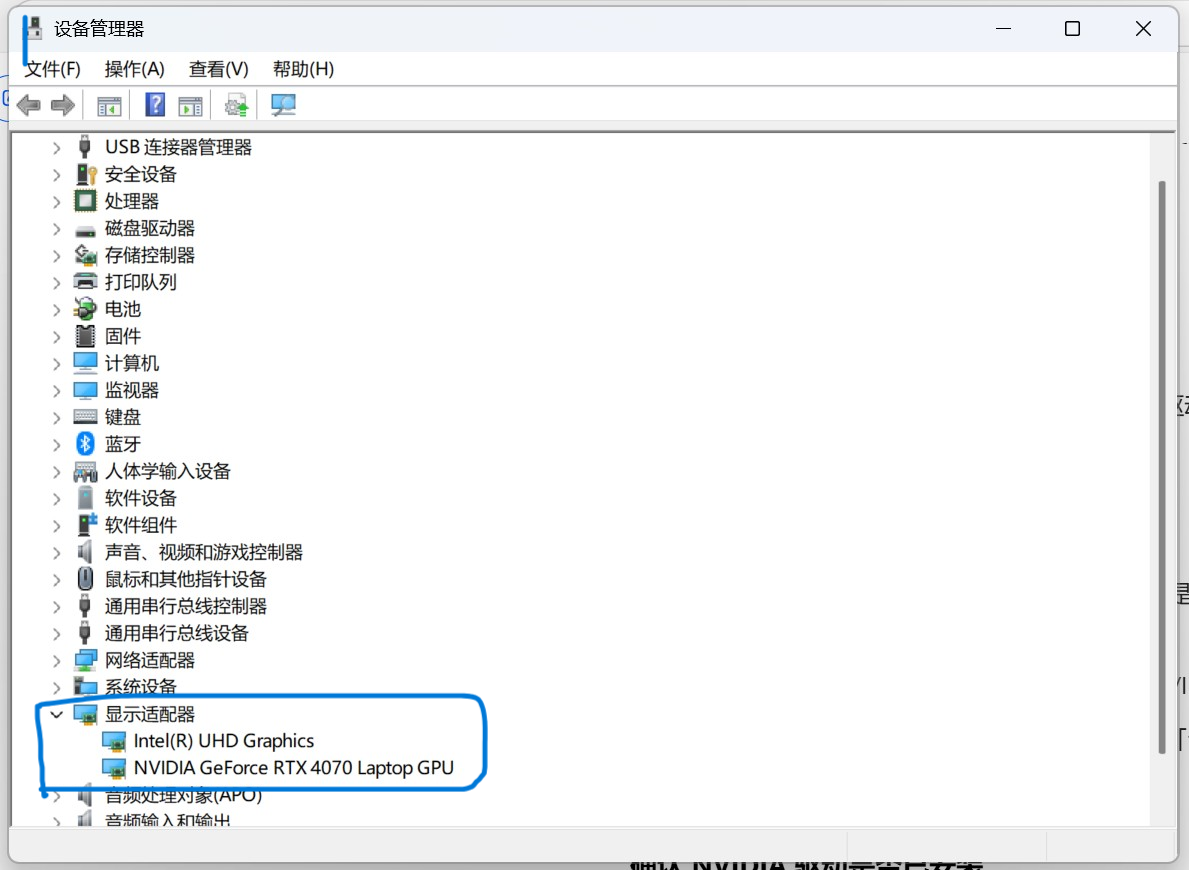Click the 计算机 monitor icon
Viewport: 1189px width, 870px height.
point(86,363)
